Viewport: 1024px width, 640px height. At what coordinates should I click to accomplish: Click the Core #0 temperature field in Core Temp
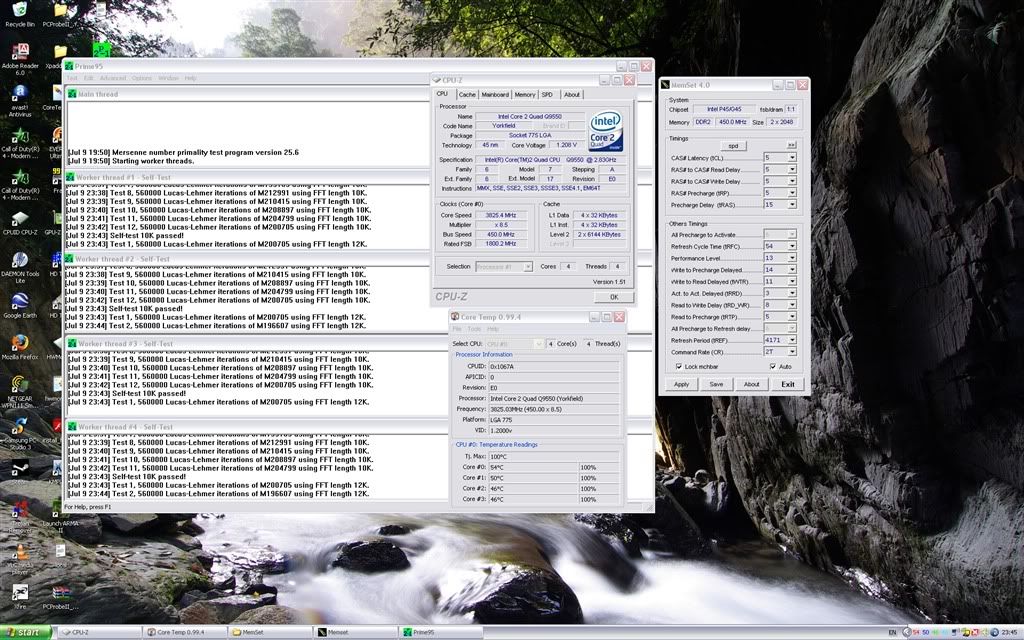[534, 468]
